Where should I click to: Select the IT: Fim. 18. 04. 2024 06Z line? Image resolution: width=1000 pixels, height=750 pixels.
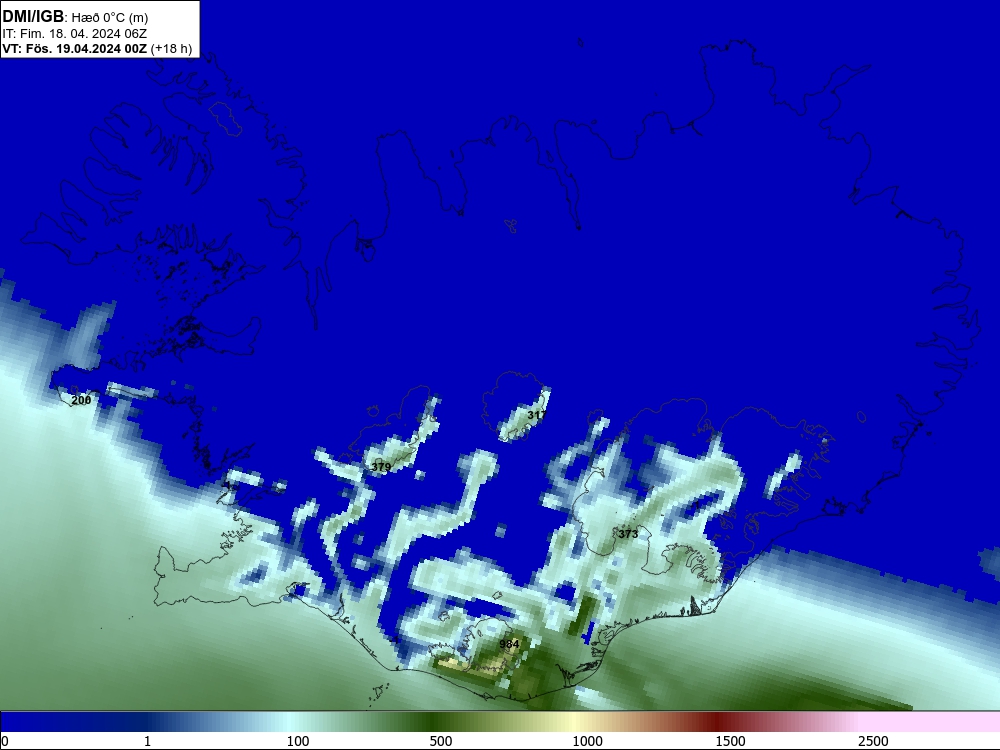[x=75, y=34]
